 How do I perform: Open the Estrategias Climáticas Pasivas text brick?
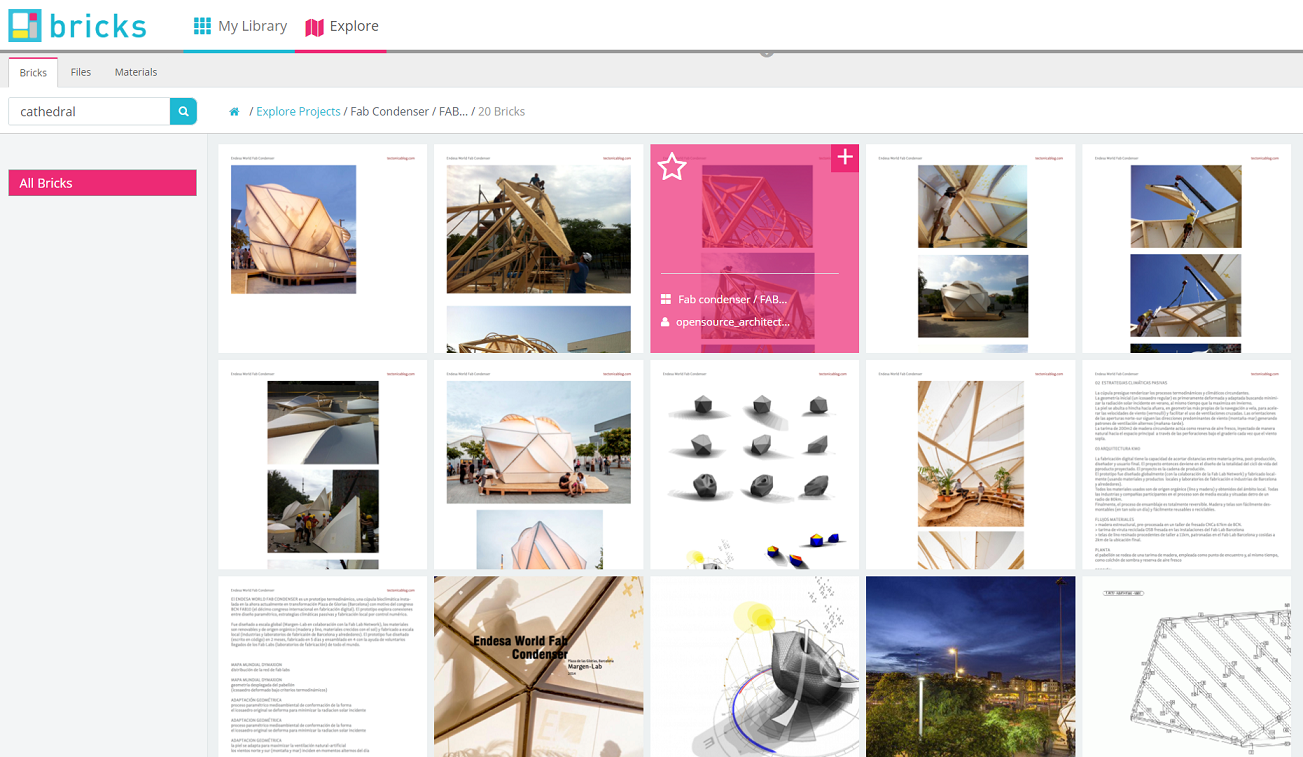point(1187,465)
